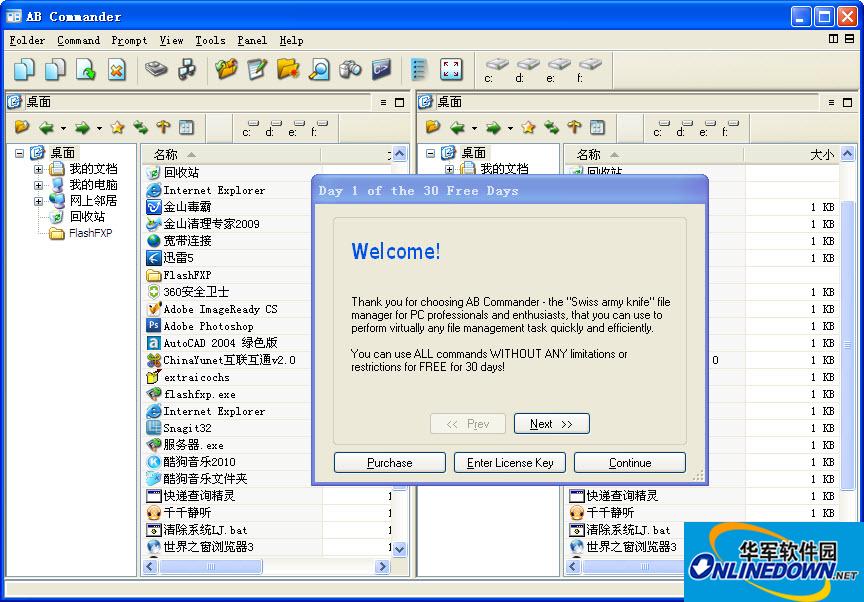Select drive c: in main toolbar
Image resolution: width=864 pixels, height=602 pixels.
[x=496, y=70]
